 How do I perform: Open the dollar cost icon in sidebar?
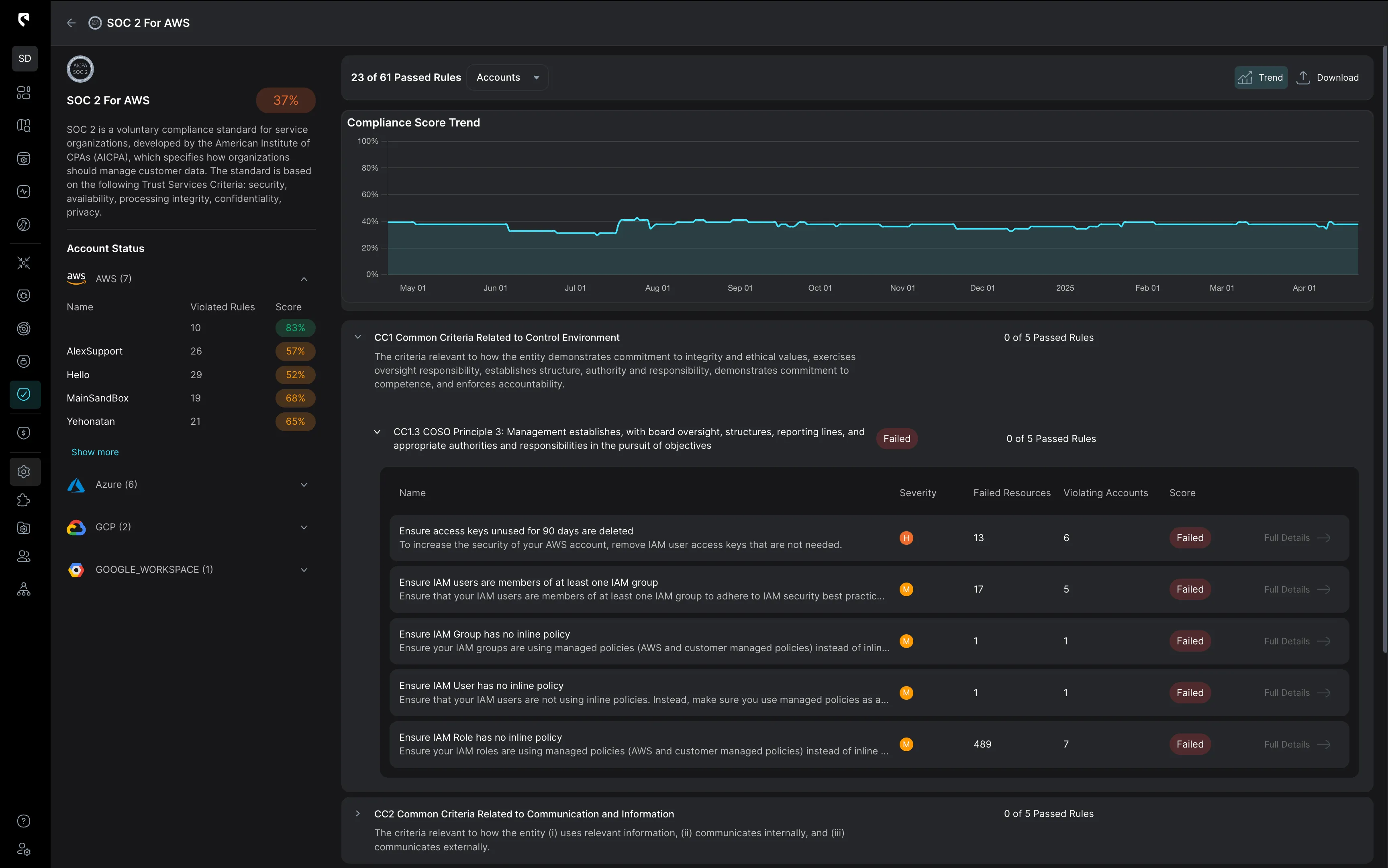[x=24, y=433]
